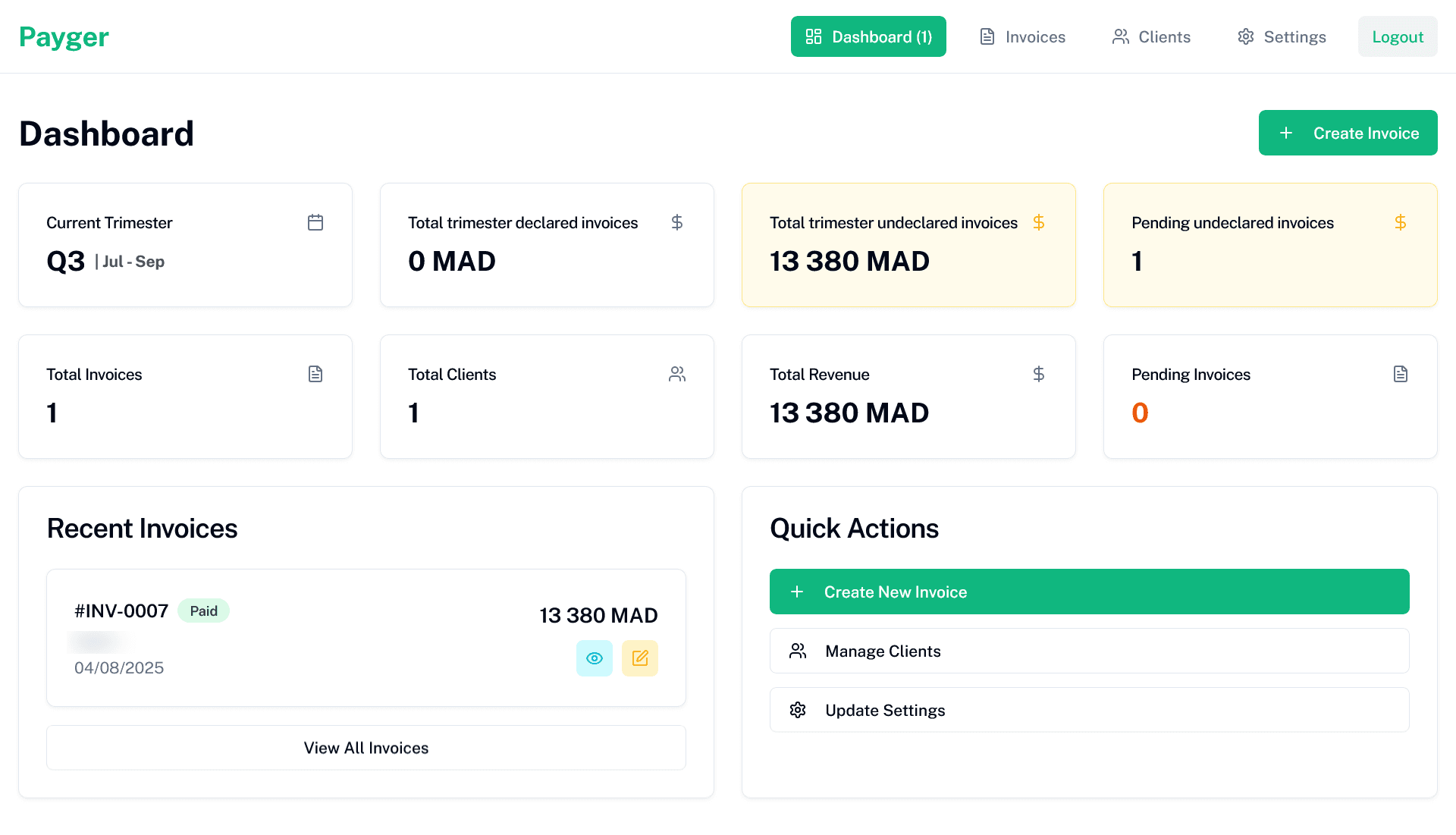The width and height of the screenshot is (1456, 835).
Task: Click the calendar icon on Current Trimester card
Action: pyautogui.click(x=315, y=222)
